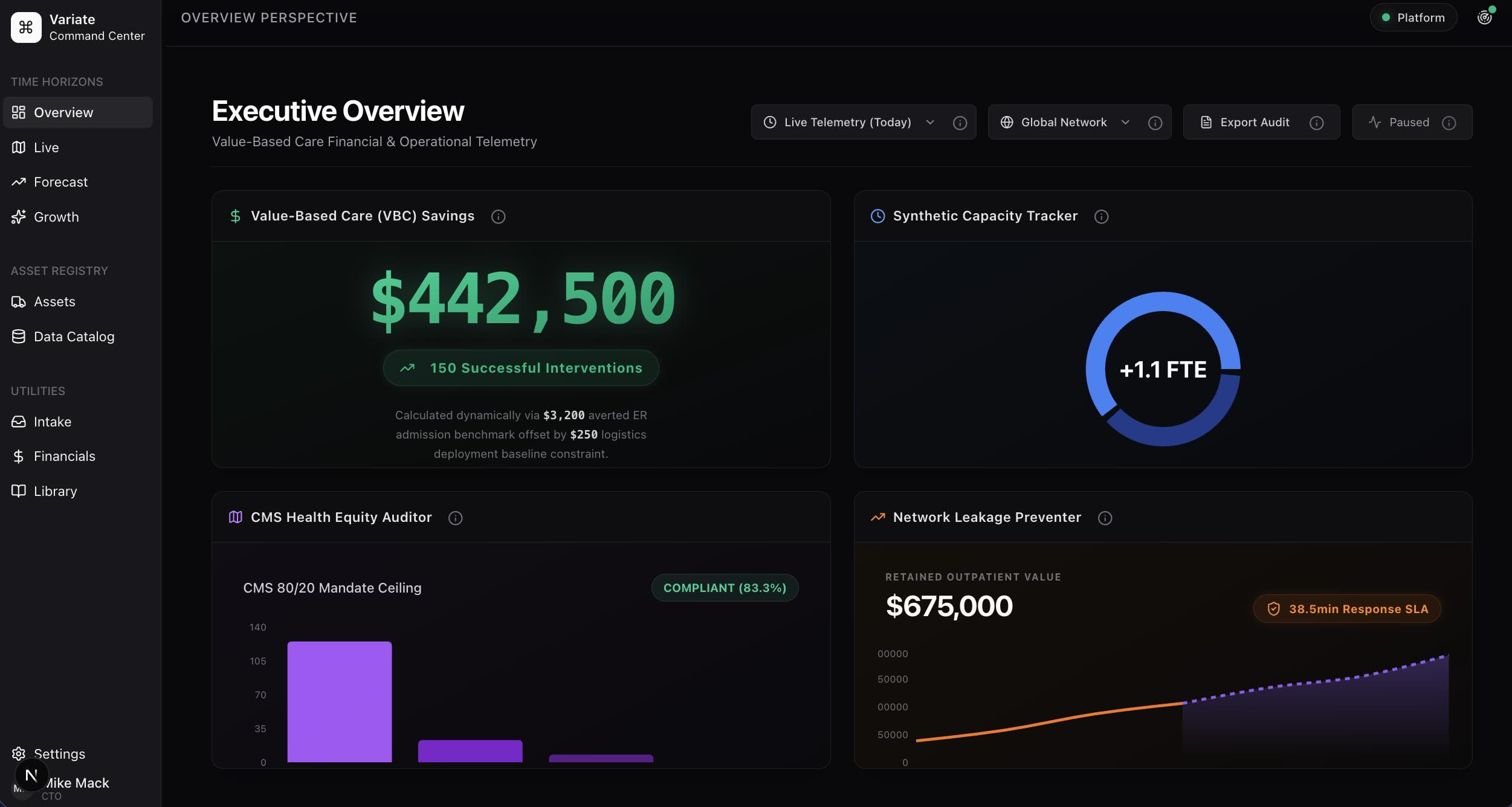Expand the Global Network dropdown
The width and height of the screenshot is (1512, 807).
[x=1064, y=123]
